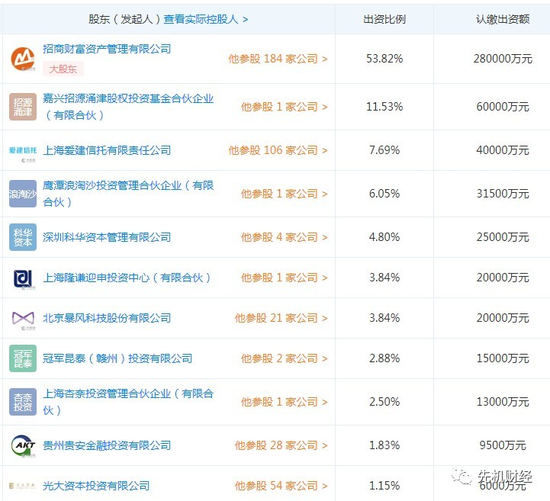The width and height of the screenshot is (550, 501).
Task: Select the 7.69% ratio cell
Action: point(384,151)
